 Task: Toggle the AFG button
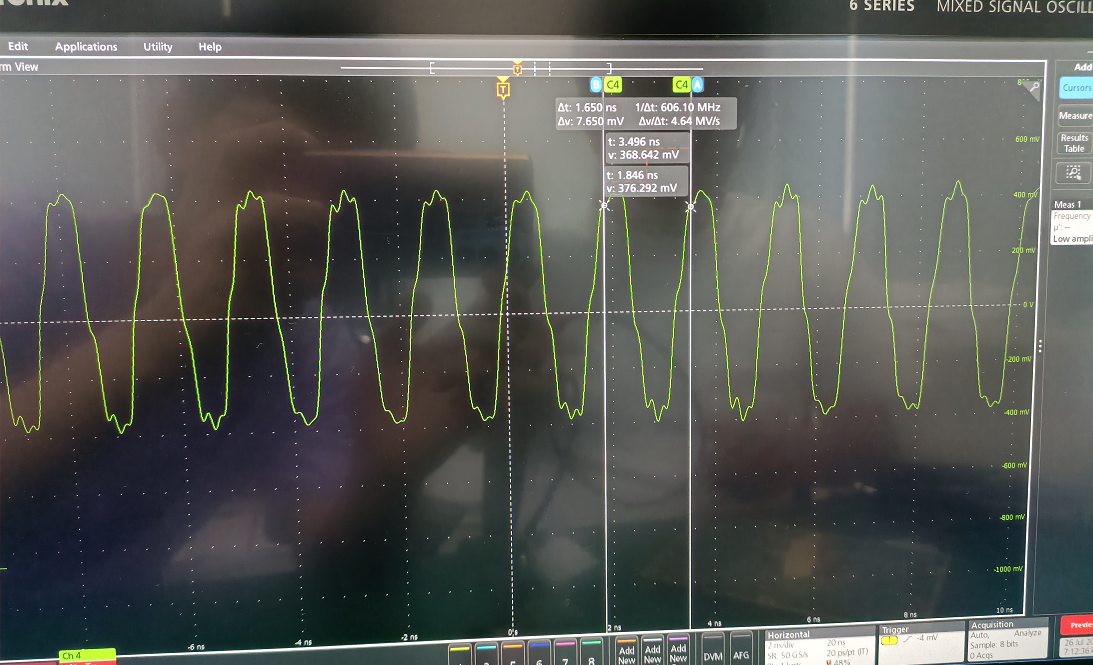point(740,648)
